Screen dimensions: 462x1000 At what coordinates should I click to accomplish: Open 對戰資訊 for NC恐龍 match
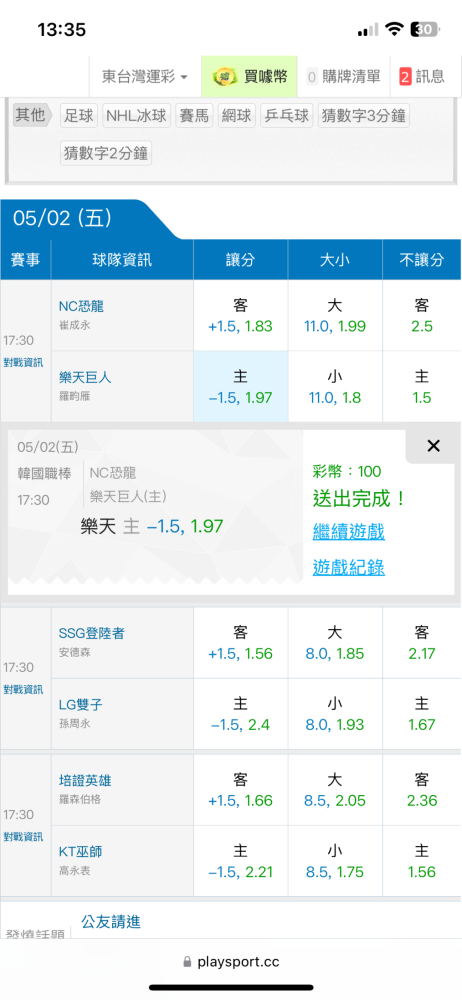click(x=23, y=362)
